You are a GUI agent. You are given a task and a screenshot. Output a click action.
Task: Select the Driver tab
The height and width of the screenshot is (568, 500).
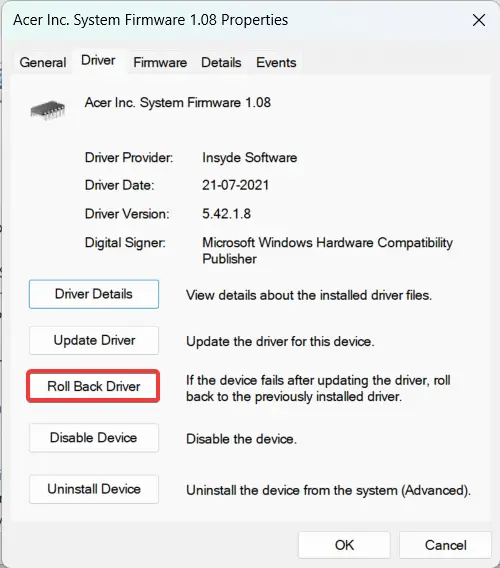98,61
